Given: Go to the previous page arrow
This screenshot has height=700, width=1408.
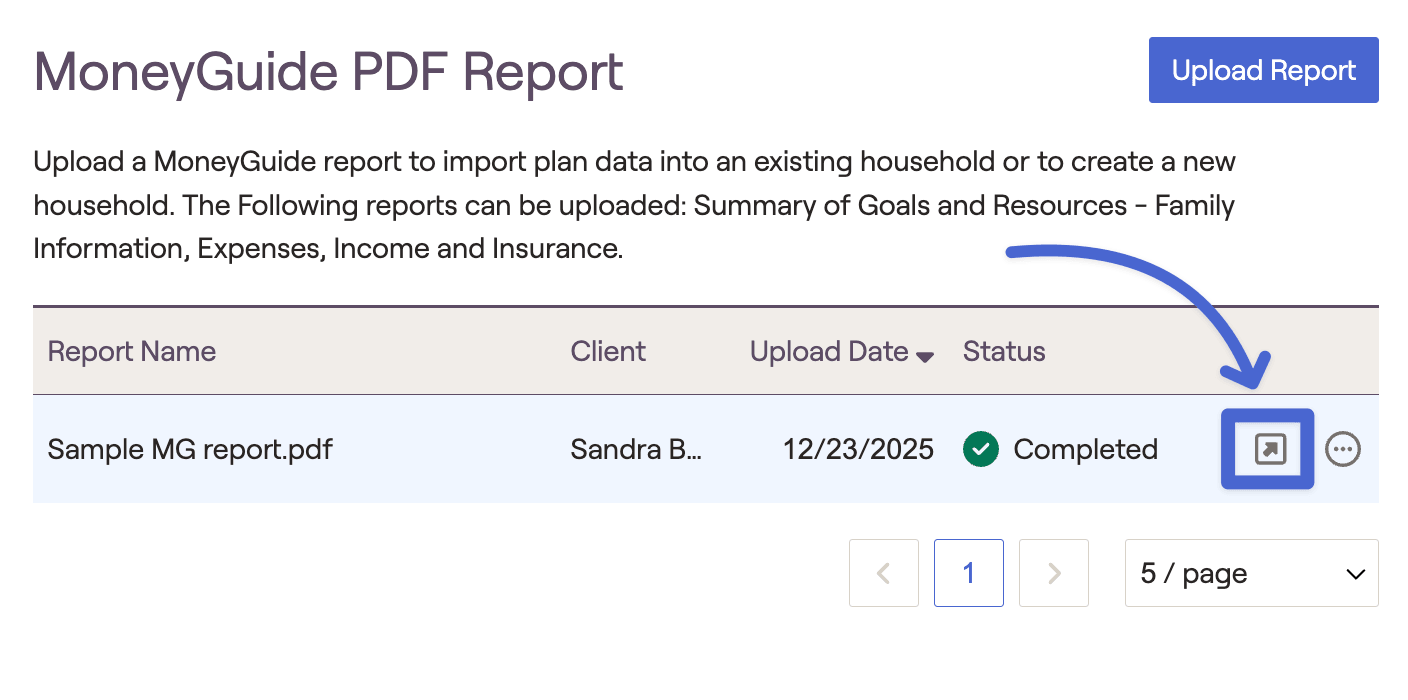Looking at the screenshot, I should click(883, 573).
